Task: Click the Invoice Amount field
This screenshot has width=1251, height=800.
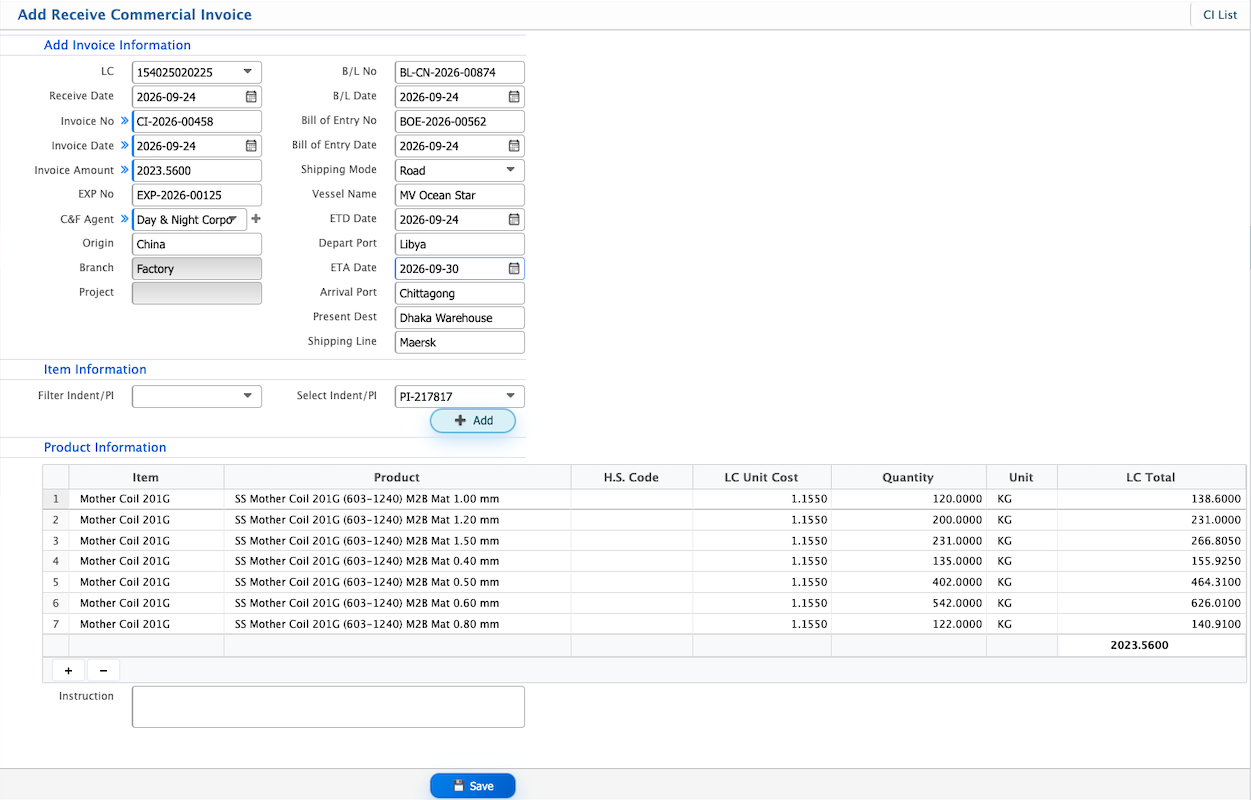Action: pos(197,170)
